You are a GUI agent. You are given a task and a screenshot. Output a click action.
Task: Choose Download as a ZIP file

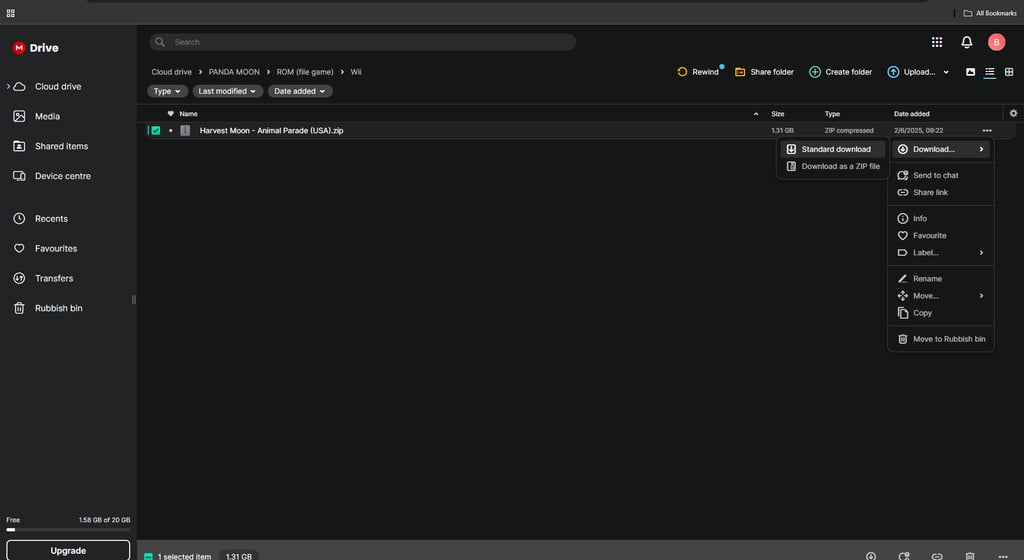[x=833, y=166]
